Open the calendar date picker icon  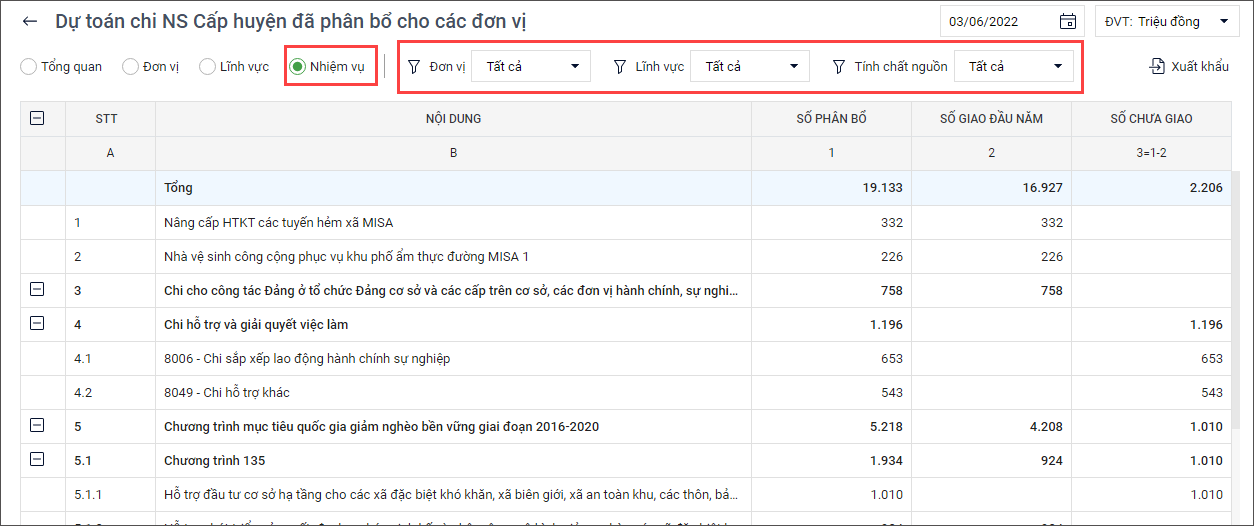pyautogui.click(x=1067, y=21)
